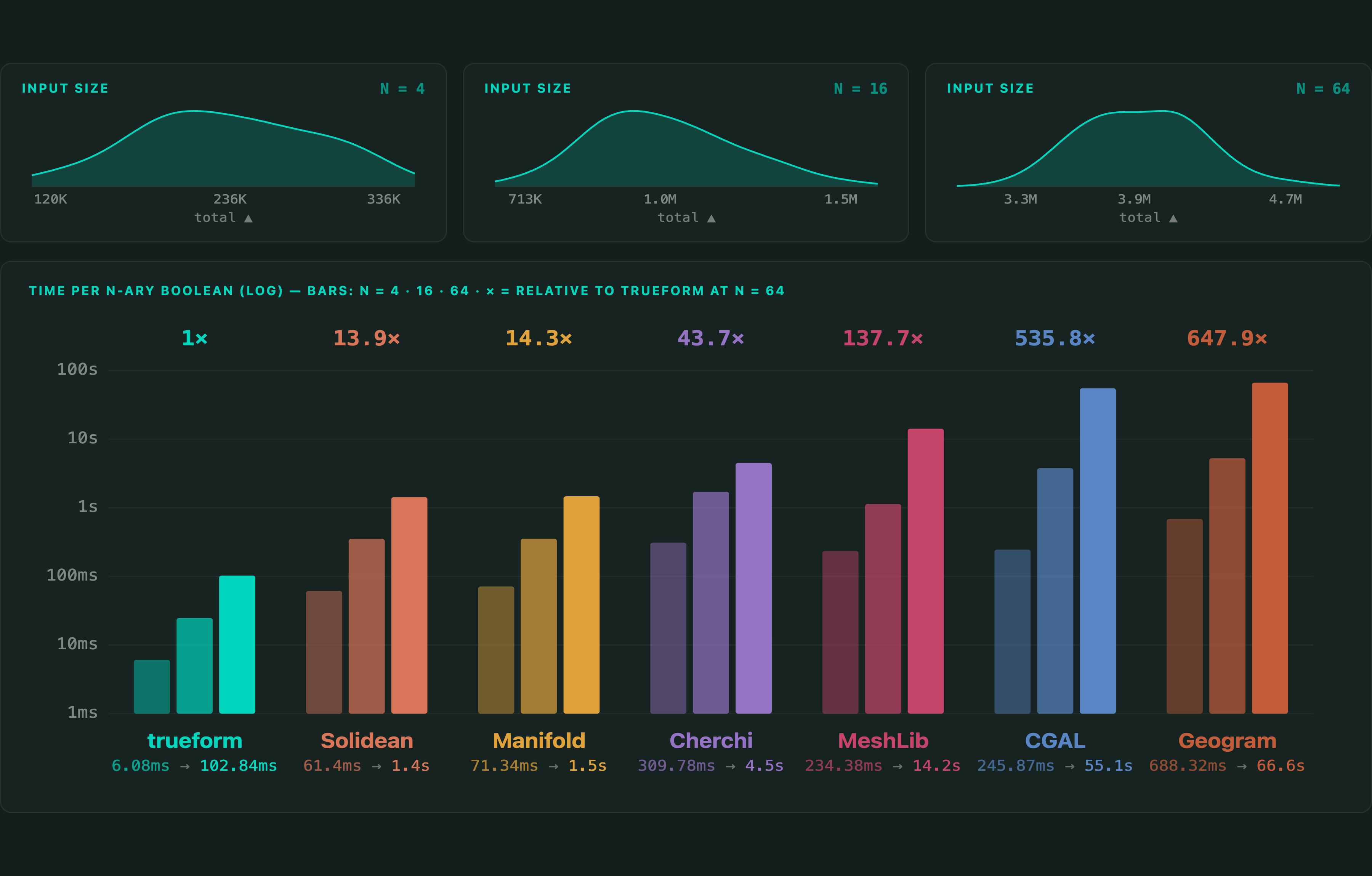This screenshot has width=1372, height=876.
Task: Select the 245.87ms timing value
Action: point(1015,765)
